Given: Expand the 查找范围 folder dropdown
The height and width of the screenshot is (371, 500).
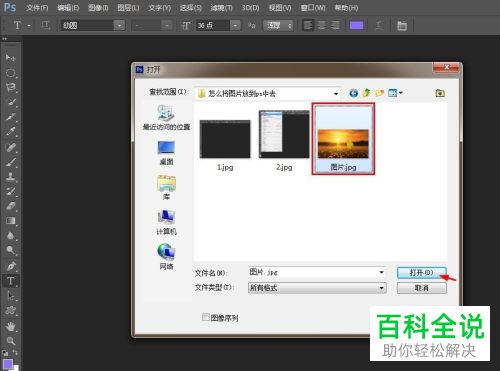Looking at the screenshot, I should coord(336,94).
